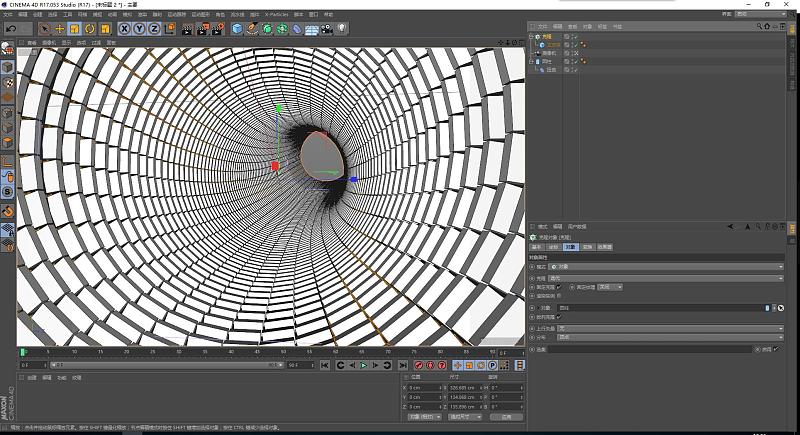Toggle the camera object's disabled X mark
Viewport: 800px width, 435px height.
coord(575,53)
